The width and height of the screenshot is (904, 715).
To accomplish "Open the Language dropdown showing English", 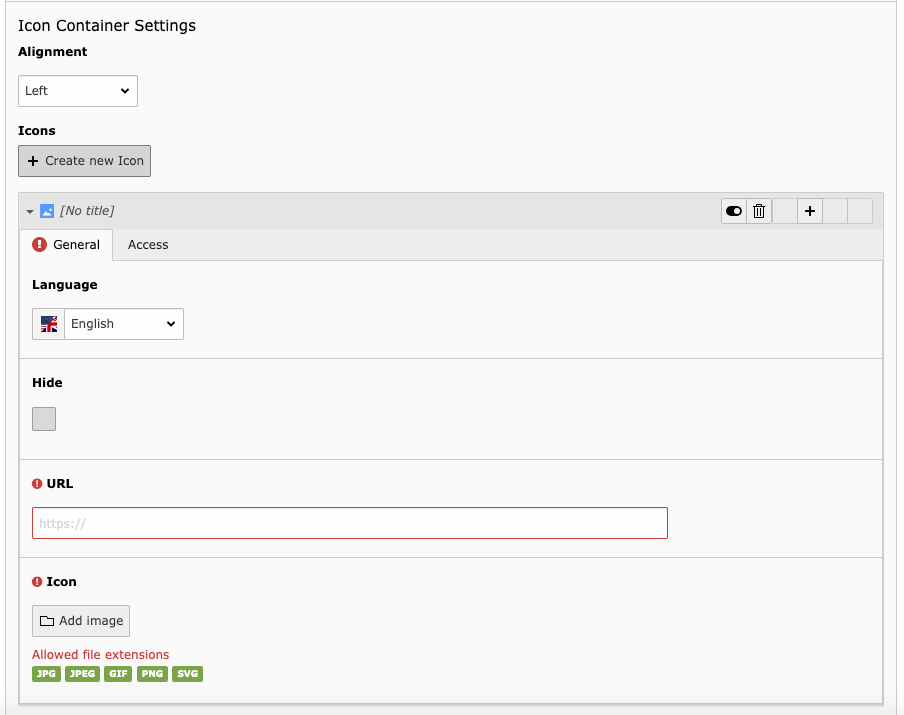I will (123, 324).
